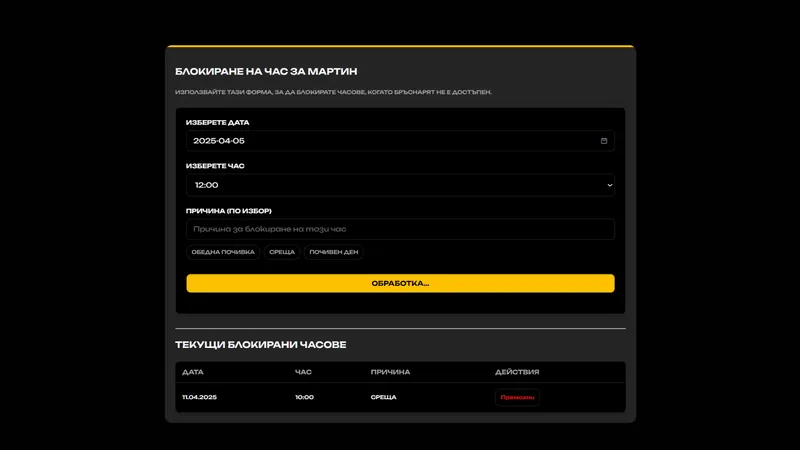This screenshot has height=450, width=800.
Task: Focus the reason for blocking input field
Action: tap(400, 229)
